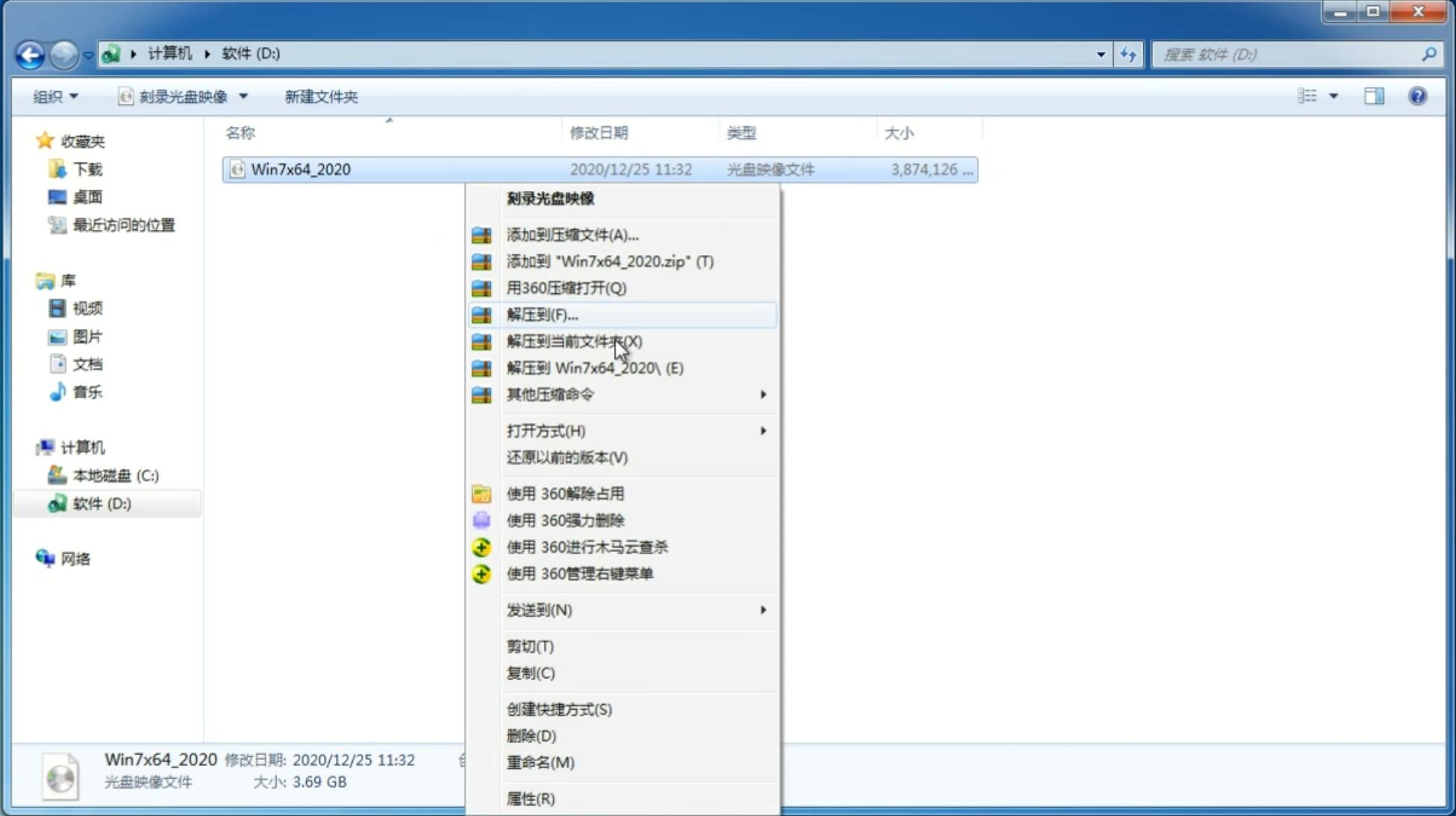Expand 打开方式 submenu arrow
1456x816 pixels.
[x=763, y=431]
